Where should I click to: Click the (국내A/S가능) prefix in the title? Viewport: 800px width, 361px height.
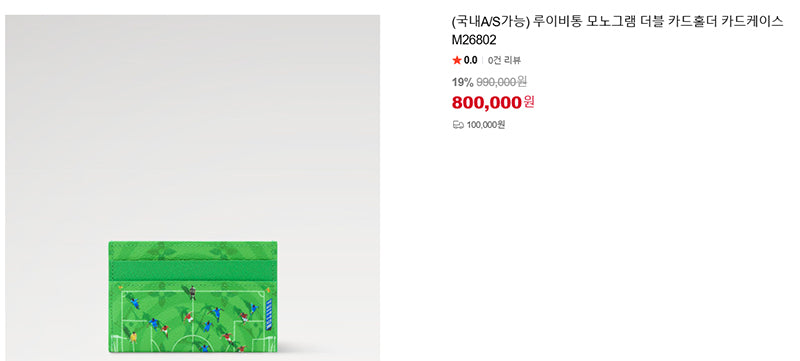click(x=491, y=21)
